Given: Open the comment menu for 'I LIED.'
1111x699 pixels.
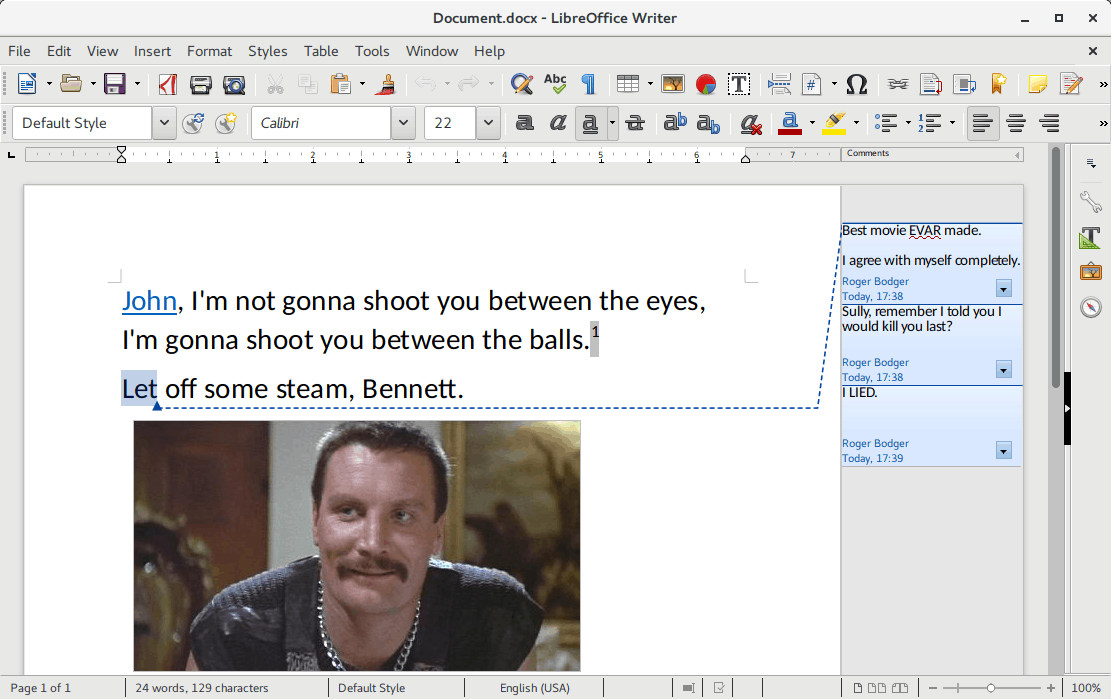Looking at the screenshot, I should click(x=1003, y=450).
